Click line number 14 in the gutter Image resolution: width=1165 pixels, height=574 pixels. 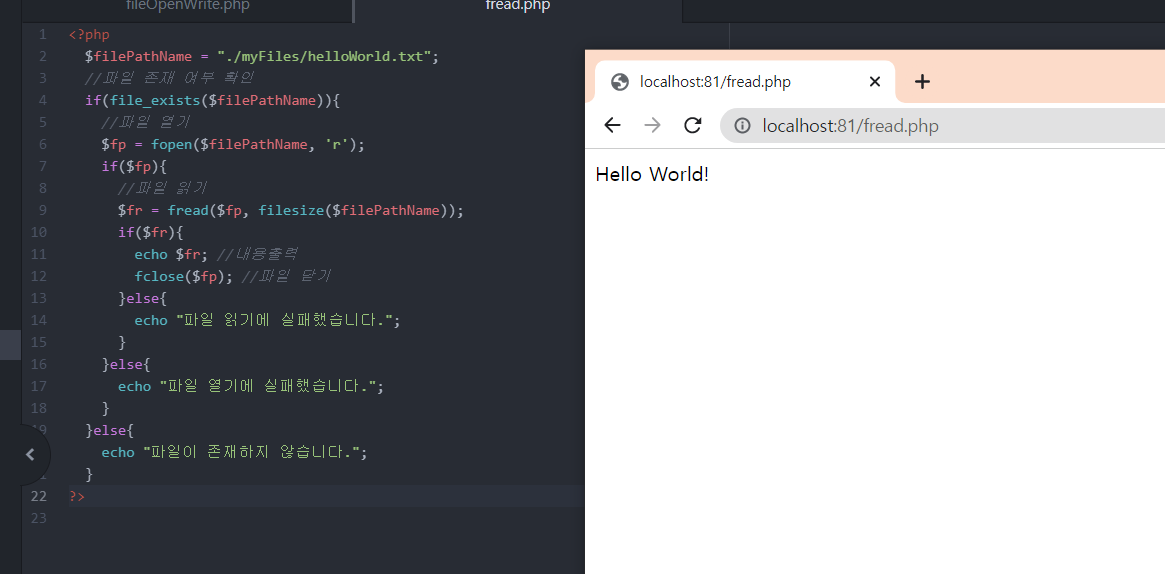click(x=38, y=320)
